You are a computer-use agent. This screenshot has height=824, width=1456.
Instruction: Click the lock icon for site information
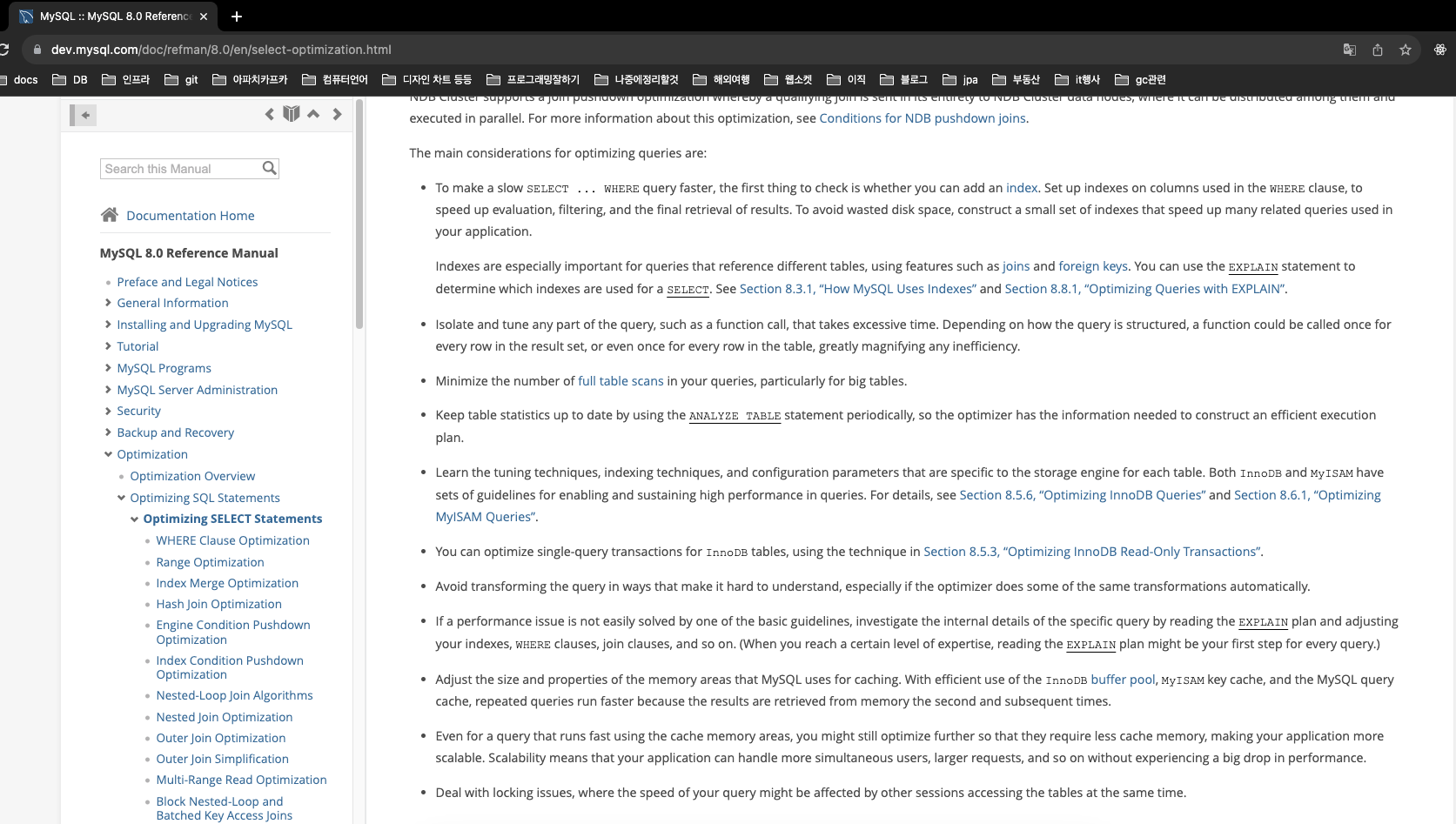click(x=37, y=50)
